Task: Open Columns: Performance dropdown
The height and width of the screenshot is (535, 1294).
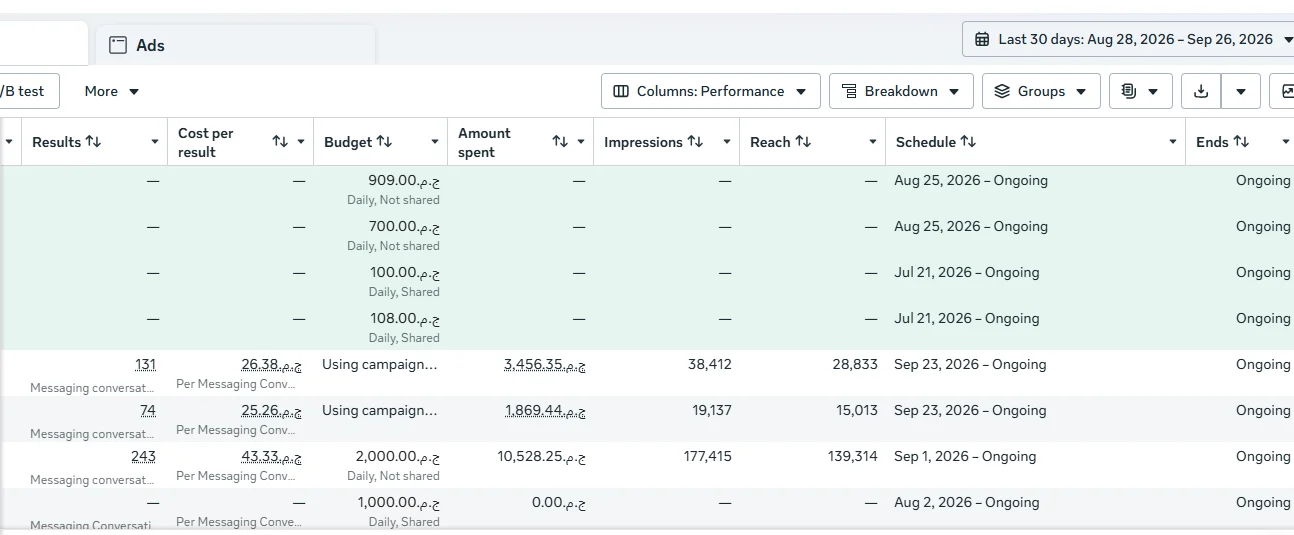Action: [710, 91]
